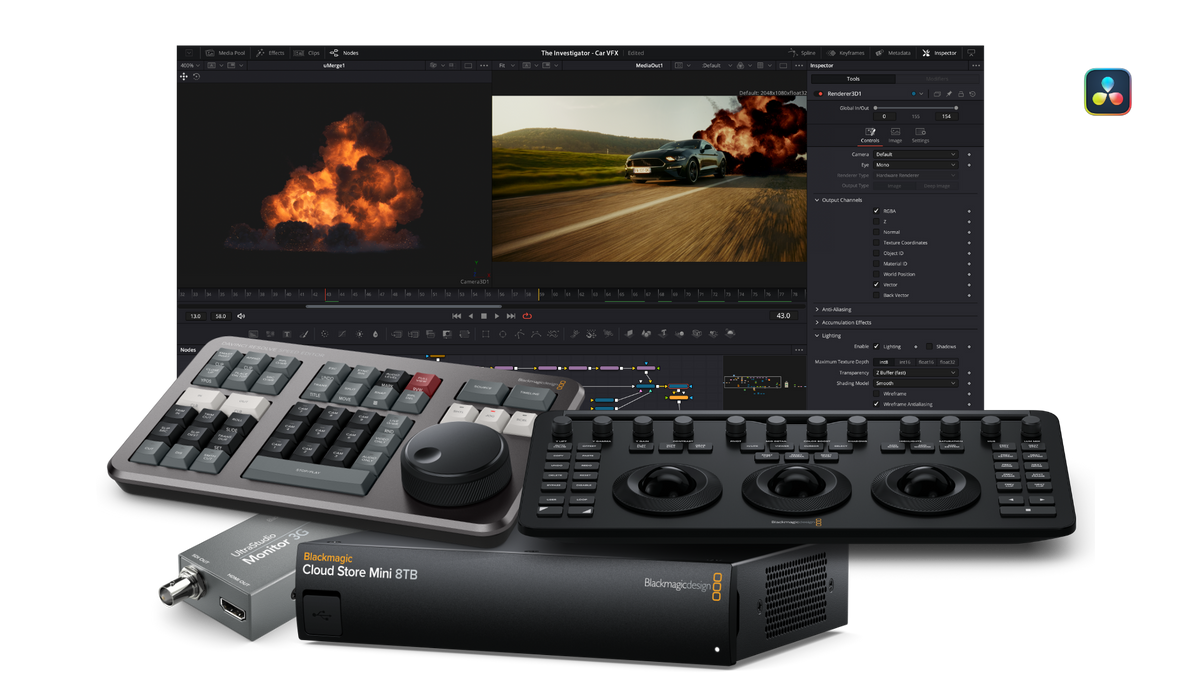The height and width of the screenshot is (675, 1200).
Task: Select float32 Maximum Texture Depth
Action: point(947,362)
